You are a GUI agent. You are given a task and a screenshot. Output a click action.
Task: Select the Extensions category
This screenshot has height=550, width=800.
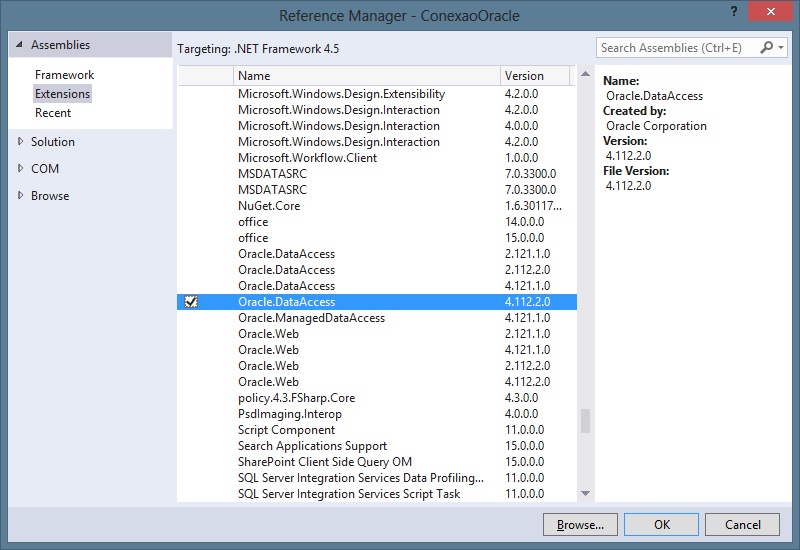click(x=62, y=94)
